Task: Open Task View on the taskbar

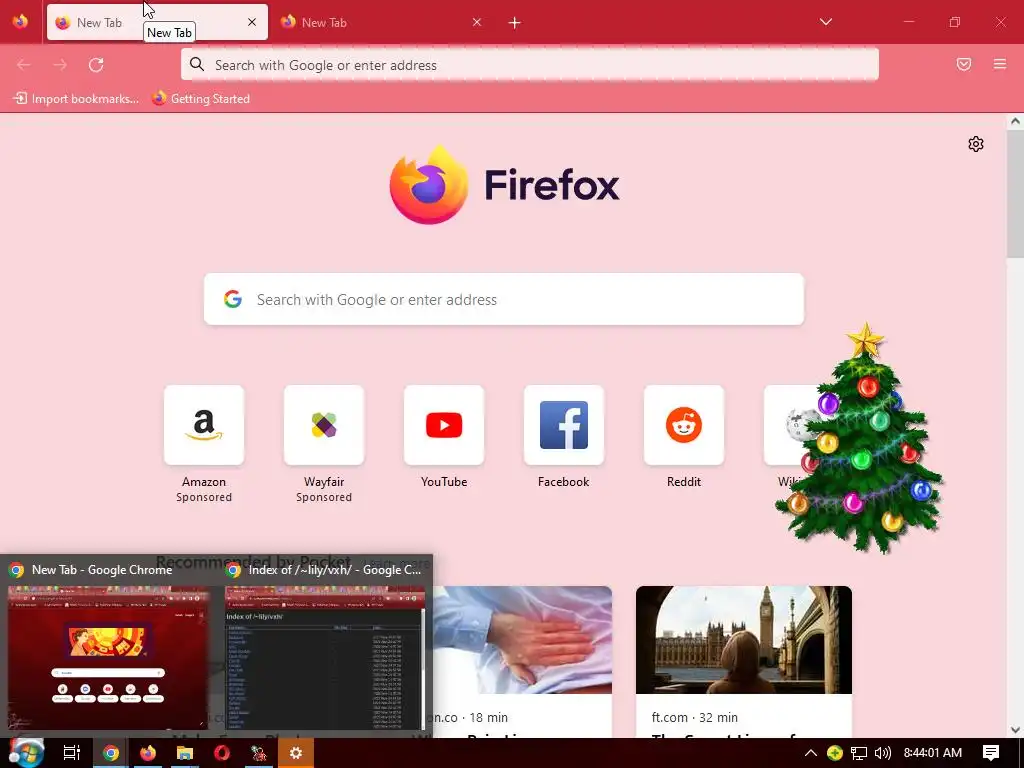Action: (x=71, y=753)
